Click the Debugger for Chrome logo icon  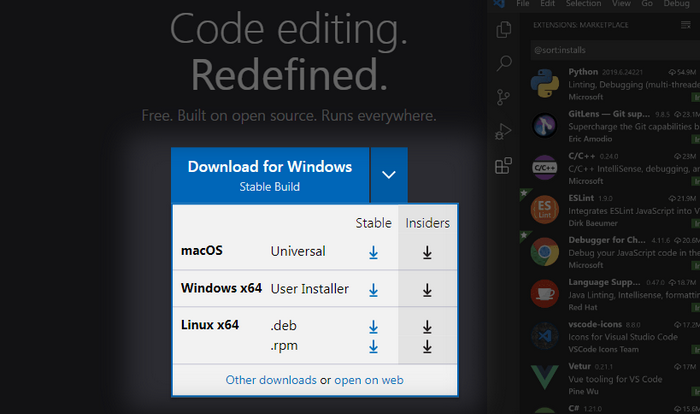pyautogui.click(x=545, y=251)
